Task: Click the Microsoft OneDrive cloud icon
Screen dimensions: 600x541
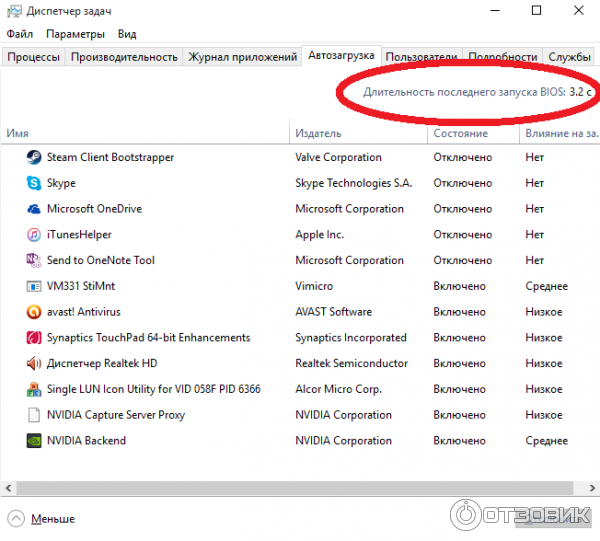Action: pyautogui.click(x=33, y=209)
